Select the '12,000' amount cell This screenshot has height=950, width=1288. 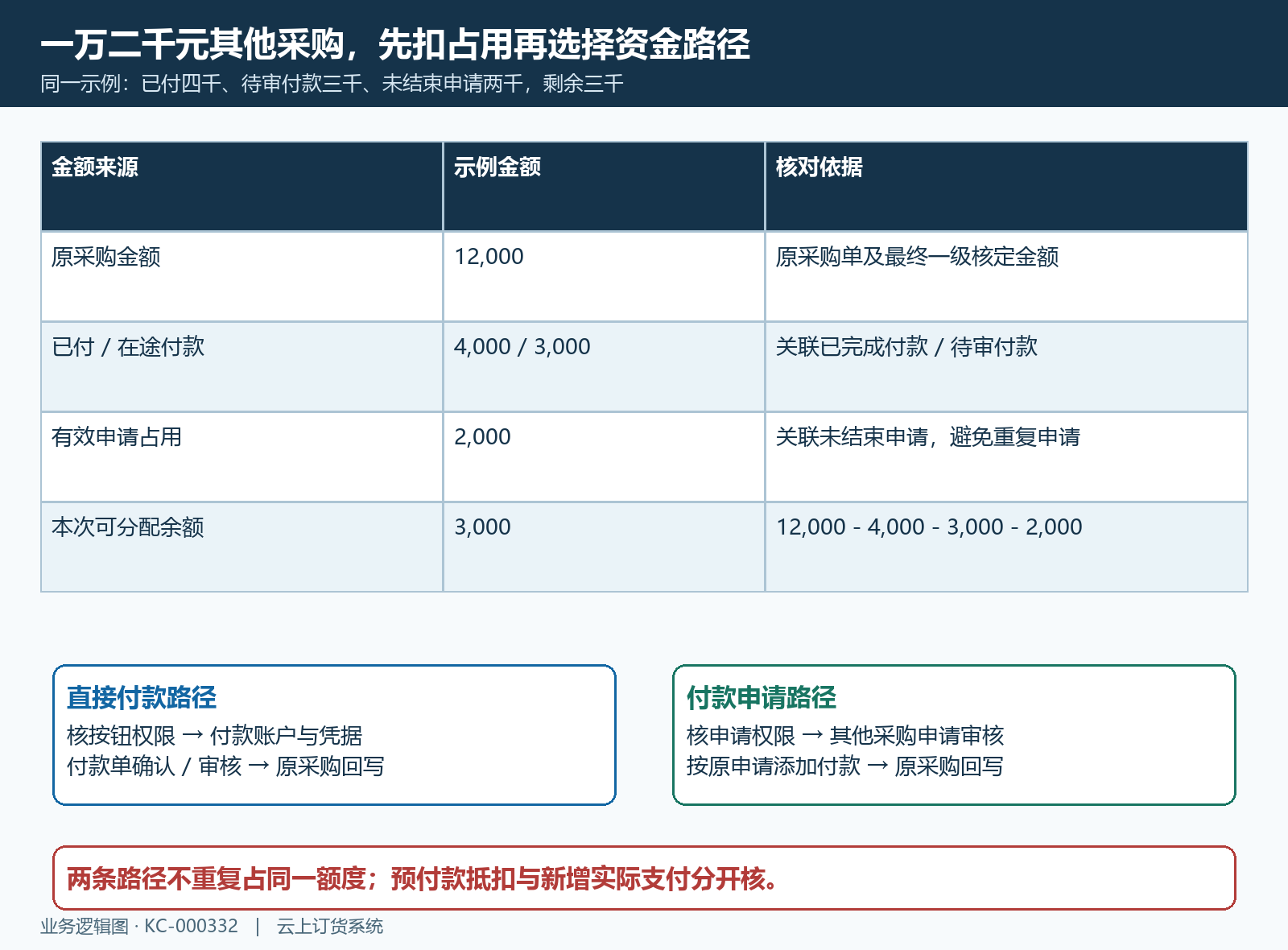pyautogui.click(x=604, y=277)
